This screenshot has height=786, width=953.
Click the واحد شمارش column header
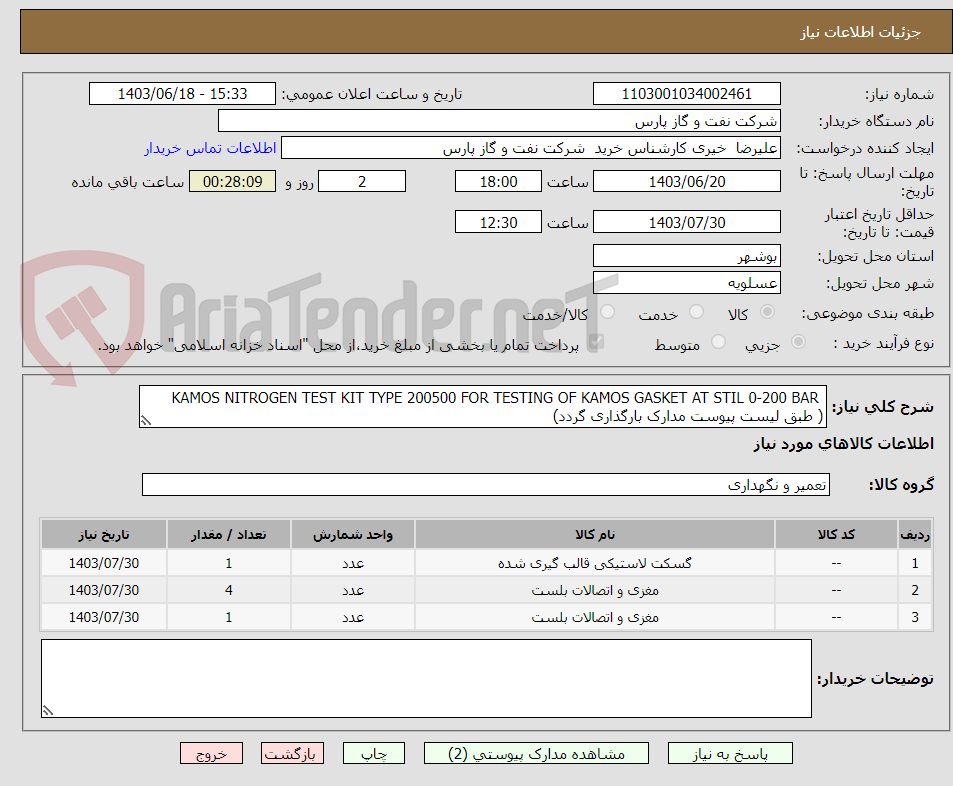pos(353,534)
